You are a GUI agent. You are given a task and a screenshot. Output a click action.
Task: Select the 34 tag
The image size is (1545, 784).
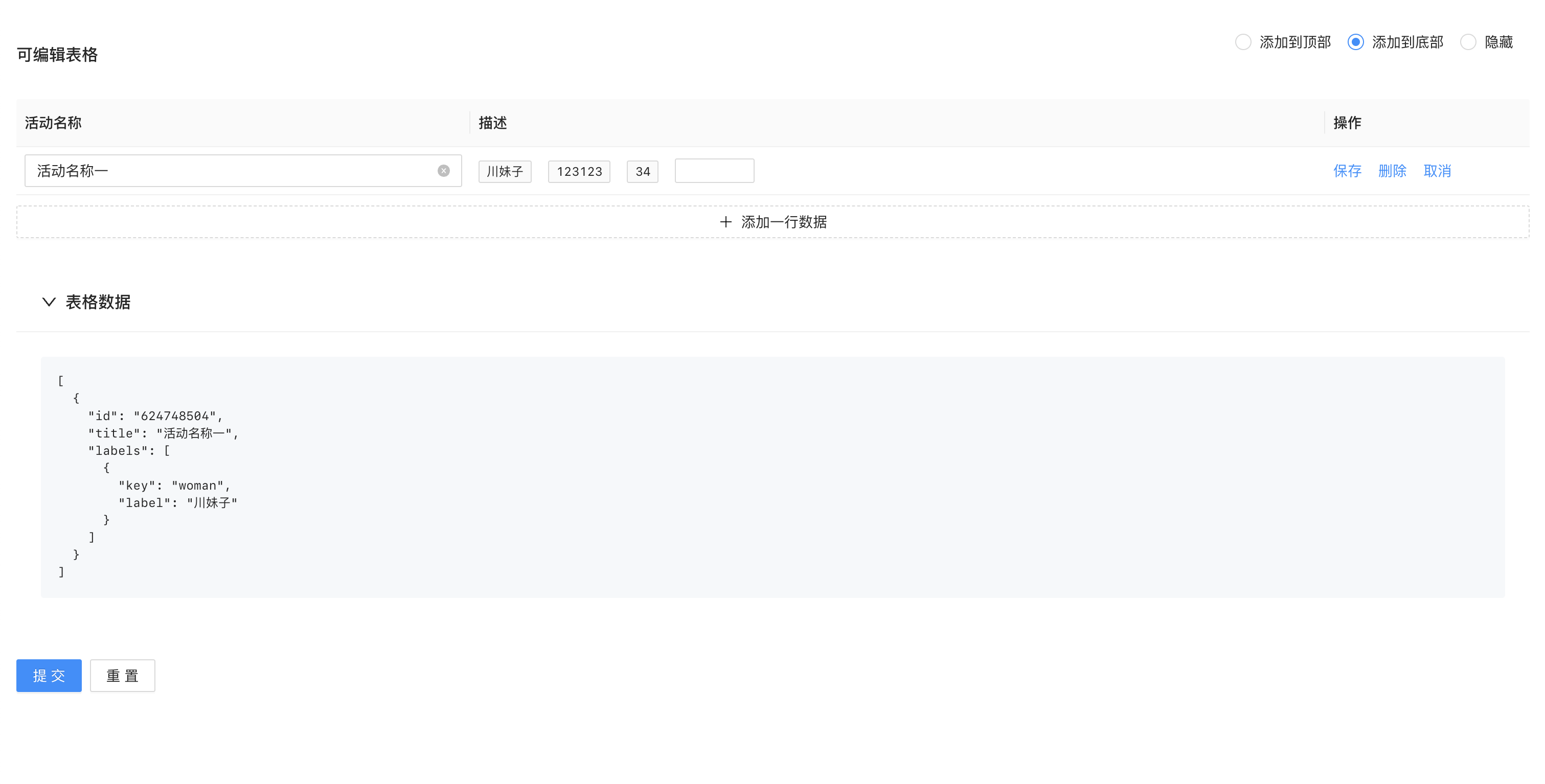[x=642, y=171]
